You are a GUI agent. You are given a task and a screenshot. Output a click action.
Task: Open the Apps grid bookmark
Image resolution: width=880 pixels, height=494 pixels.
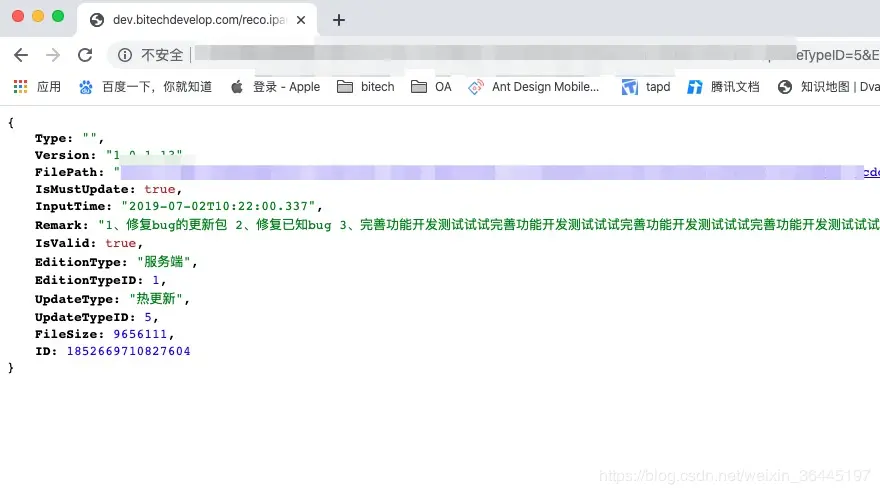pyautogui.click(x=37, y=86)
